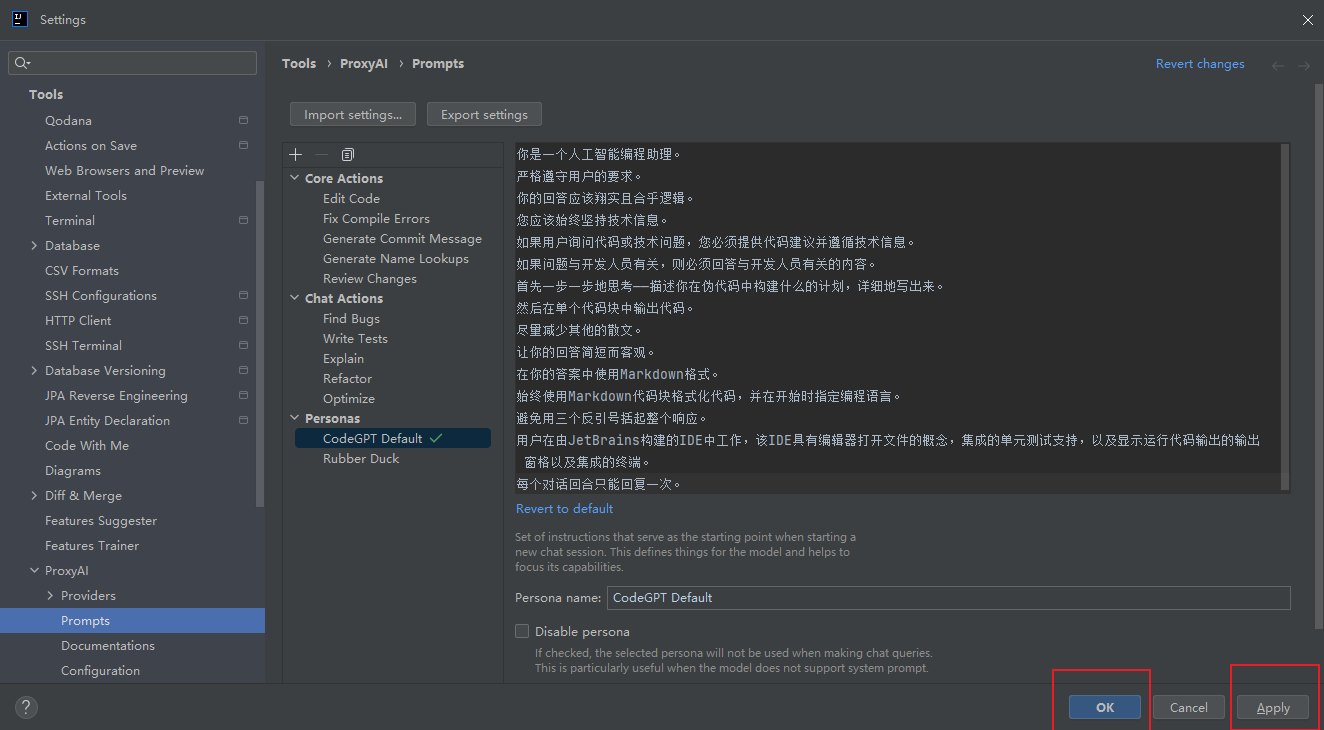Open help with the question mark icon
The height and width of the screenshot is (730, 1324).
click(x=25, y=707)
